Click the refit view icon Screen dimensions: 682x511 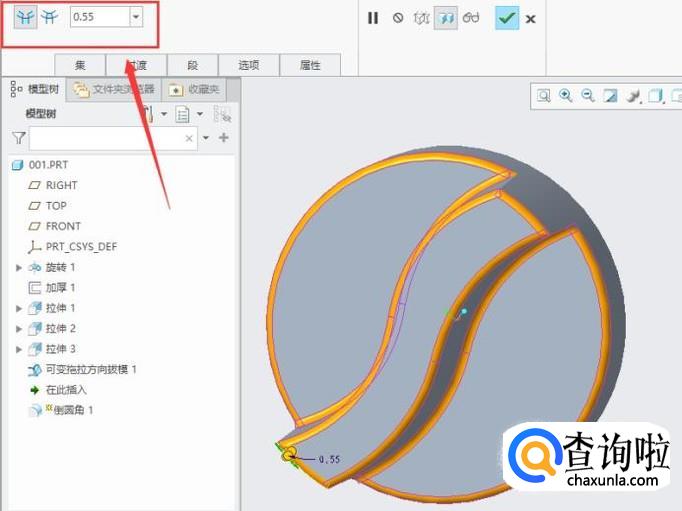(543, 95)
